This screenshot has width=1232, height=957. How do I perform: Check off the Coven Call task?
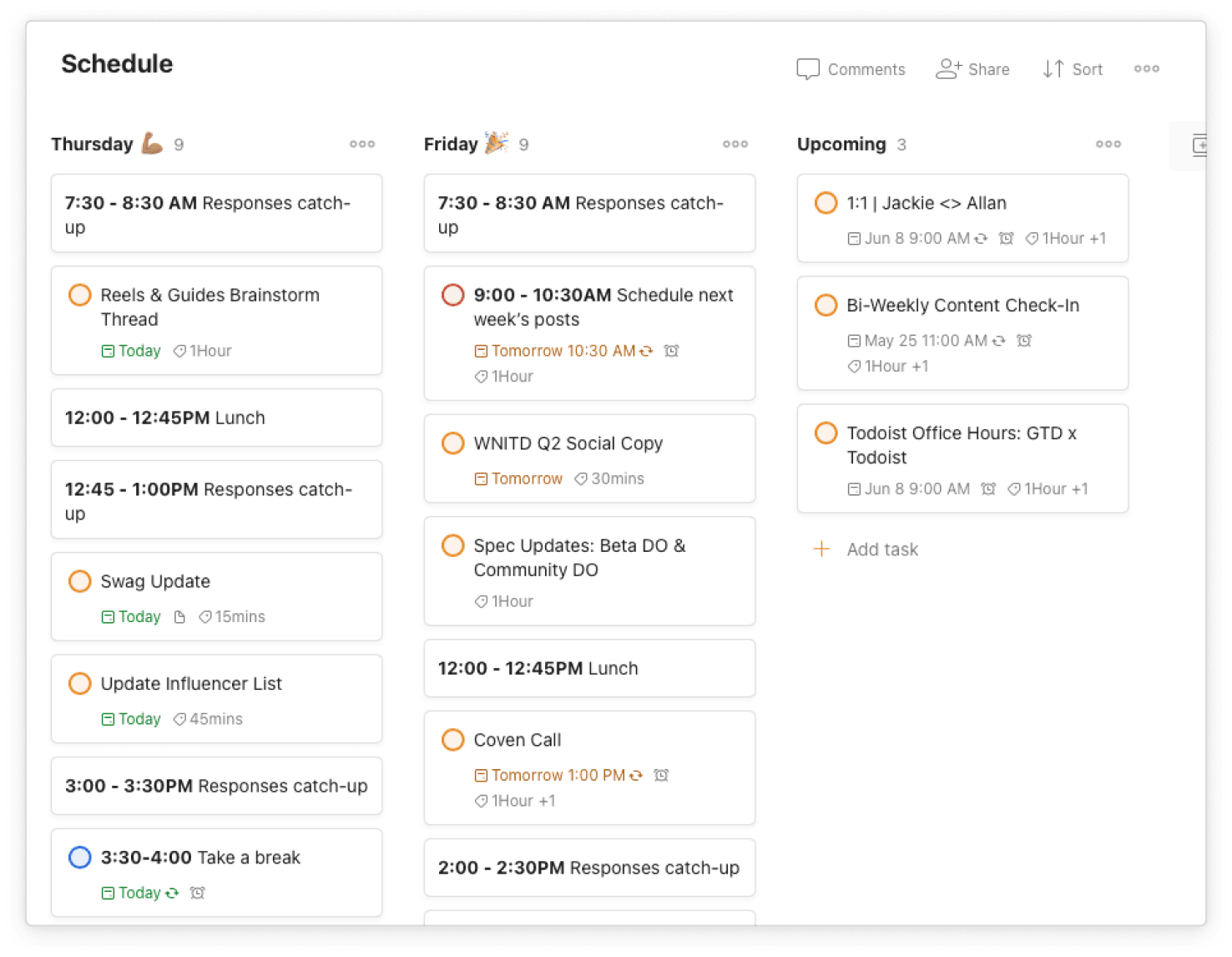[x=452, y=740]
